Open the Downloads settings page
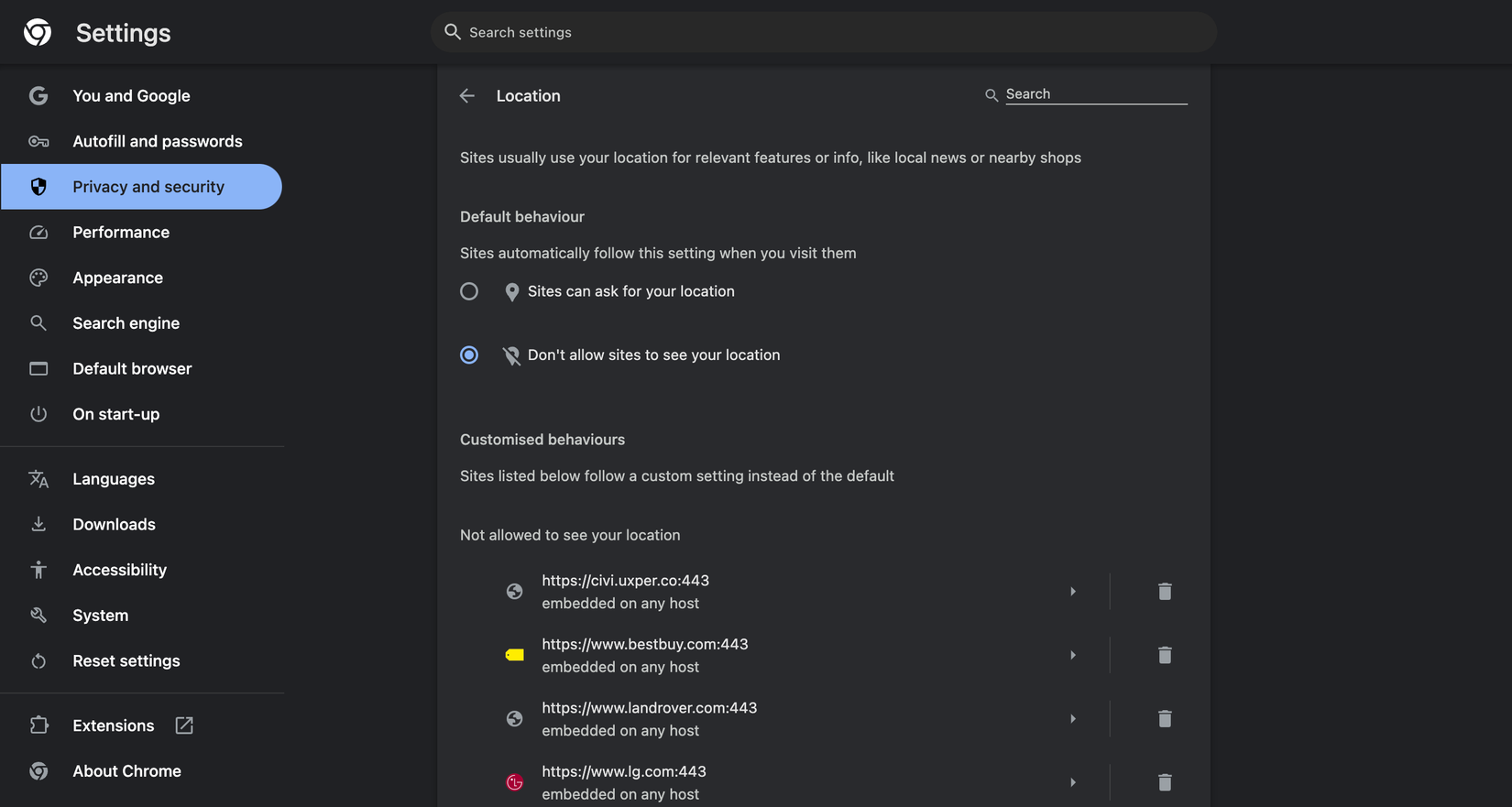This screenshot has width=1512, height=807. [114, 525]
